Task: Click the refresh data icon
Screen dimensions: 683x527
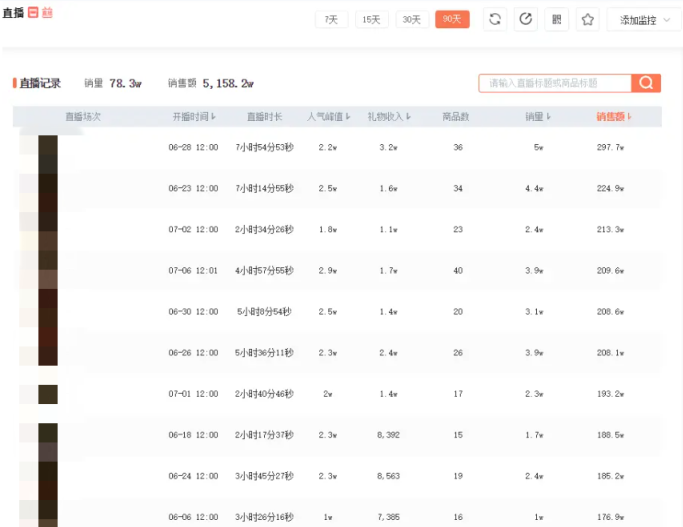Action: coord(495,19)
